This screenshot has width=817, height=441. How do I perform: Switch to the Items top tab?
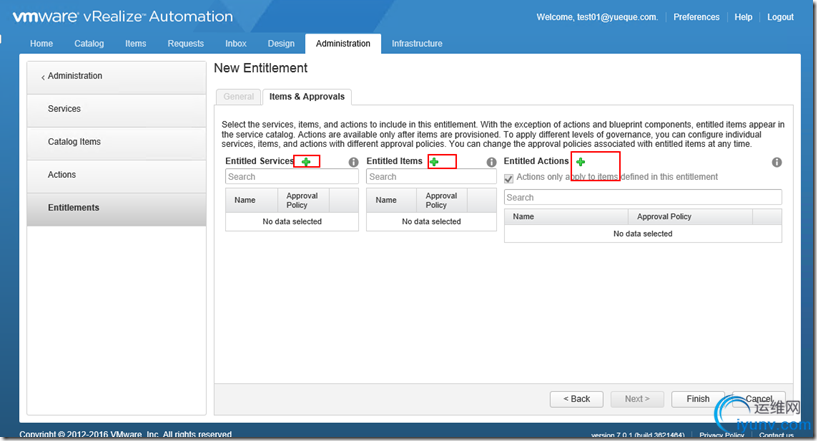[135, 44]
